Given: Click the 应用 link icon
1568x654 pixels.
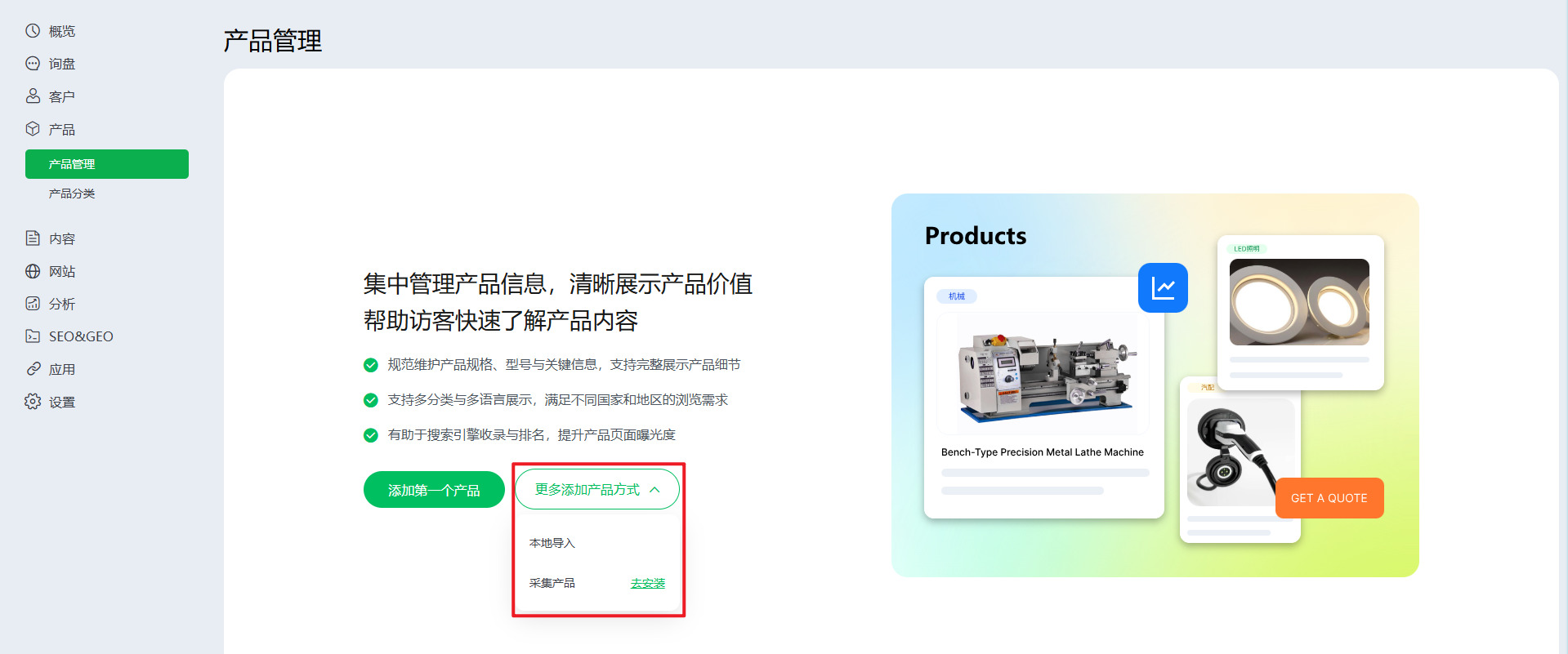Looking at the screenshot, I should (x=33, y=369).
